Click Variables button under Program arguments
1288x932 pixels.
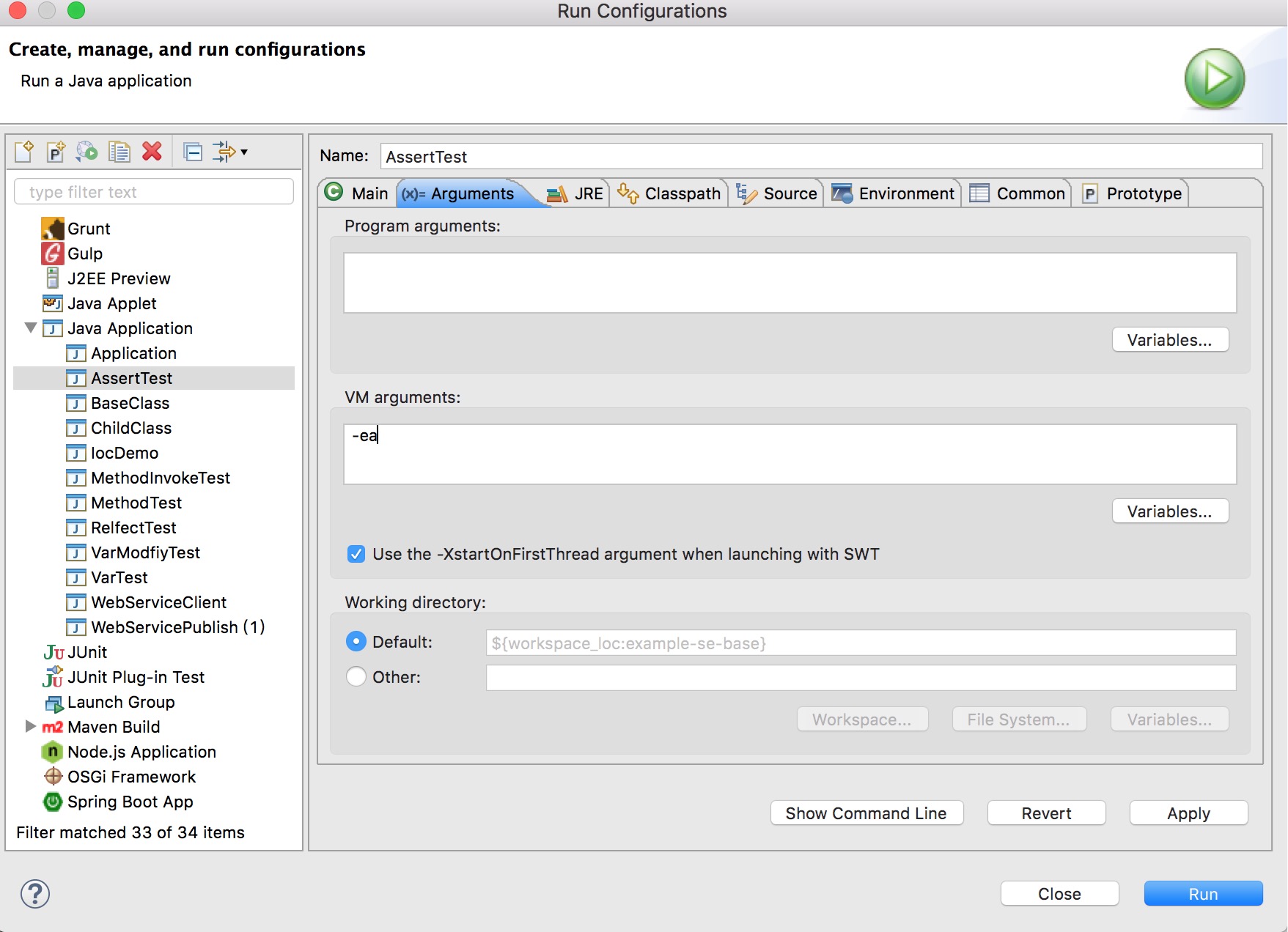1170,340
